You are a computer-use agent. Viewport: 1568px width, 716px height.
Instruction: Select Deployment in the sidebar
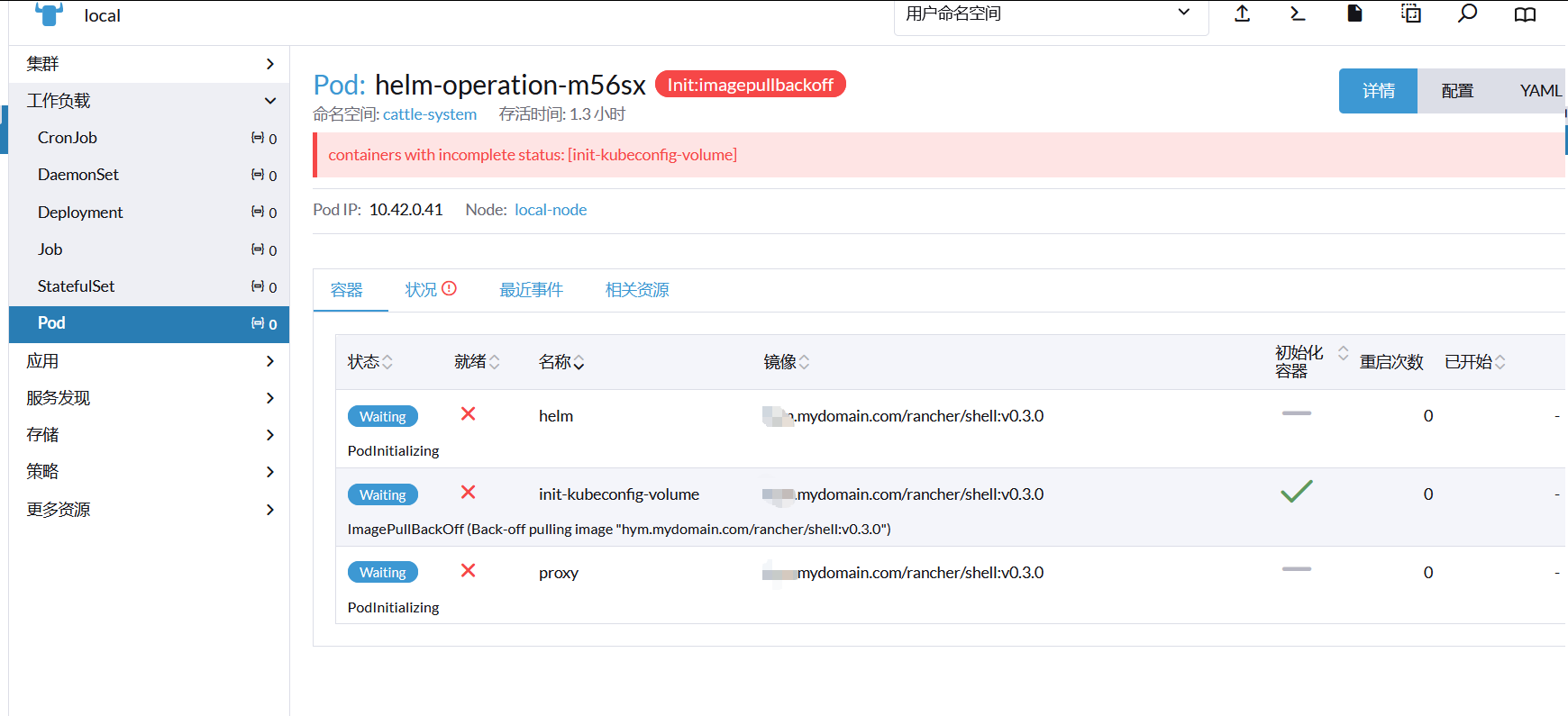(80, 213)
